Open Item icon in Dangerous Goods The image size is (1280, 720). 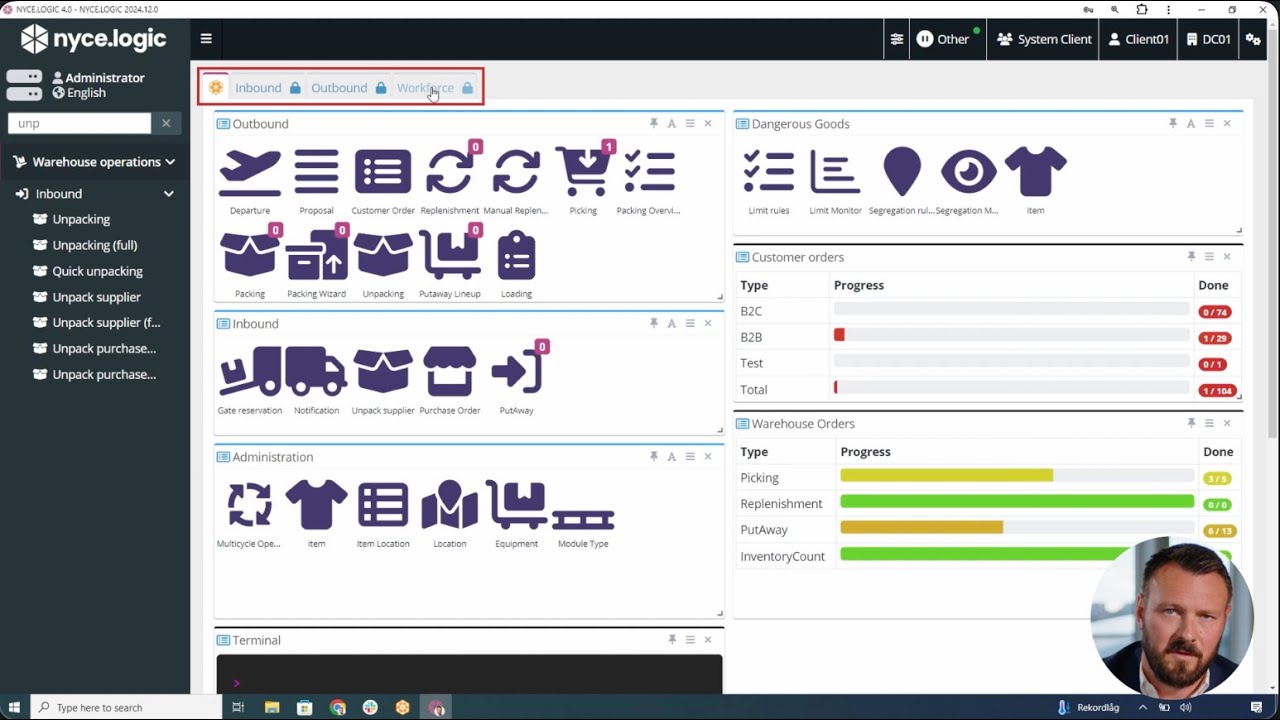coord(1035,172)
